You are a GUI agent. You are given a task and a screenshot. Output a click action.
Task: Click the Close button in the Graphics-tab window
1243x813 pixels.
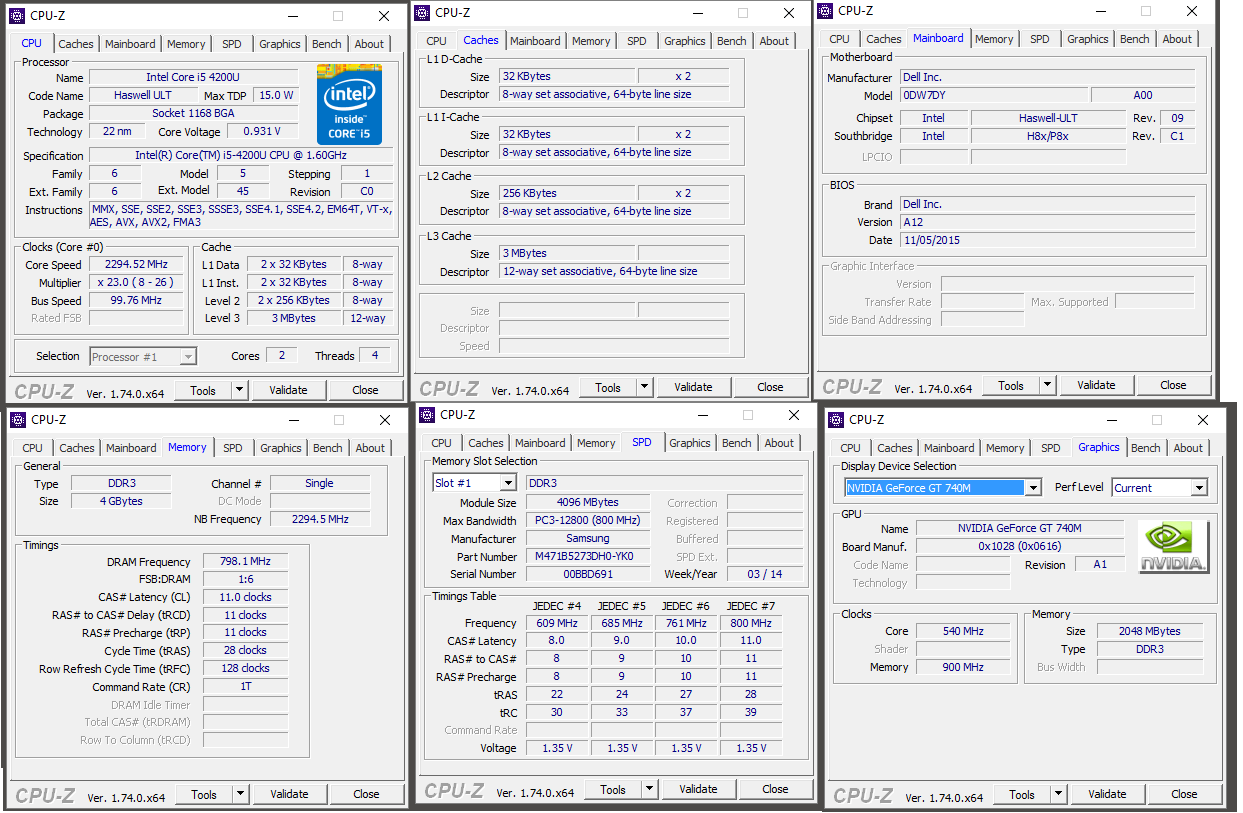click(1184, 794)
